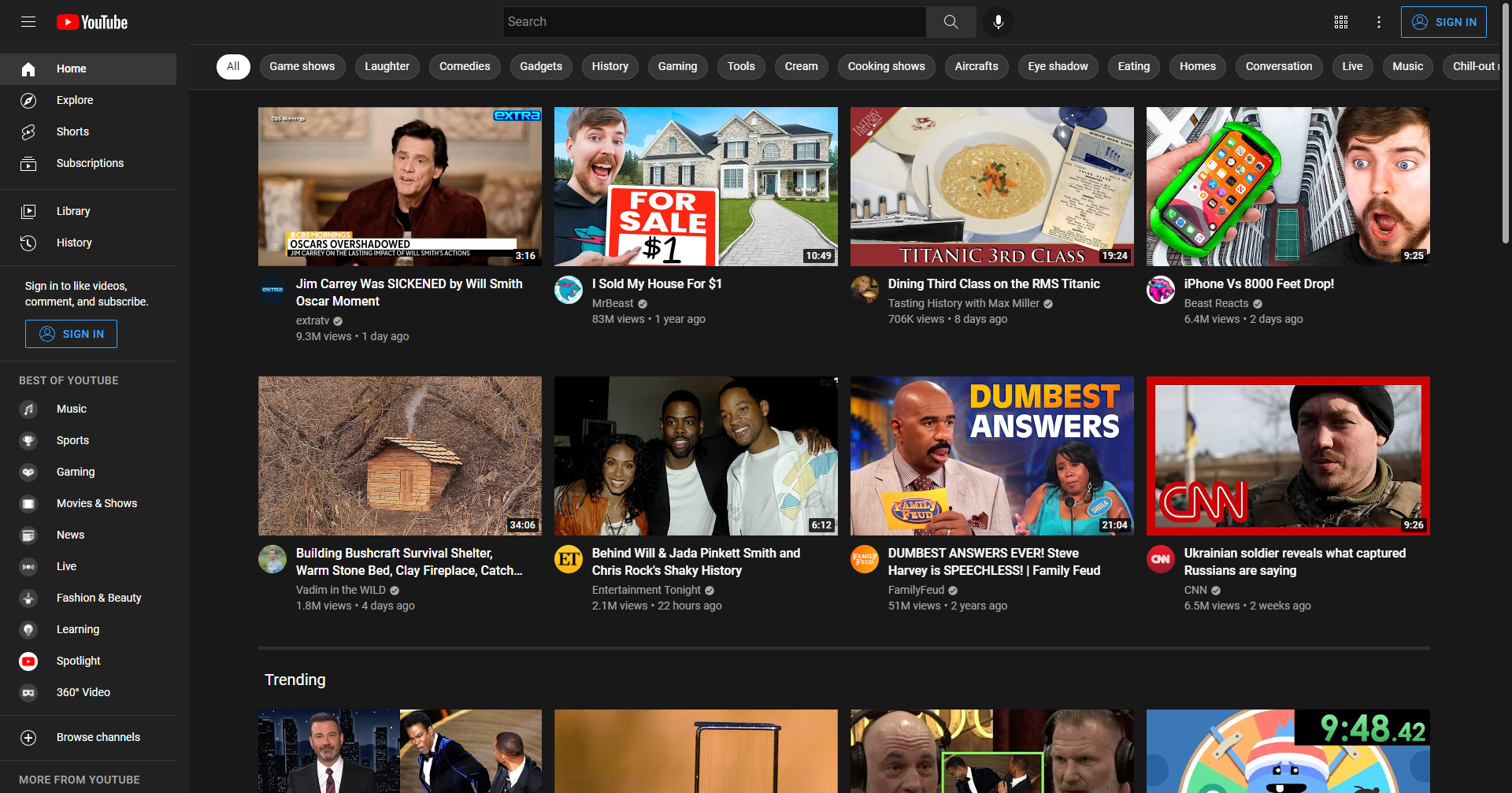The image size is (1512, 793).
Task: Open the MrBeast channel link
Action: coord(613,304)
